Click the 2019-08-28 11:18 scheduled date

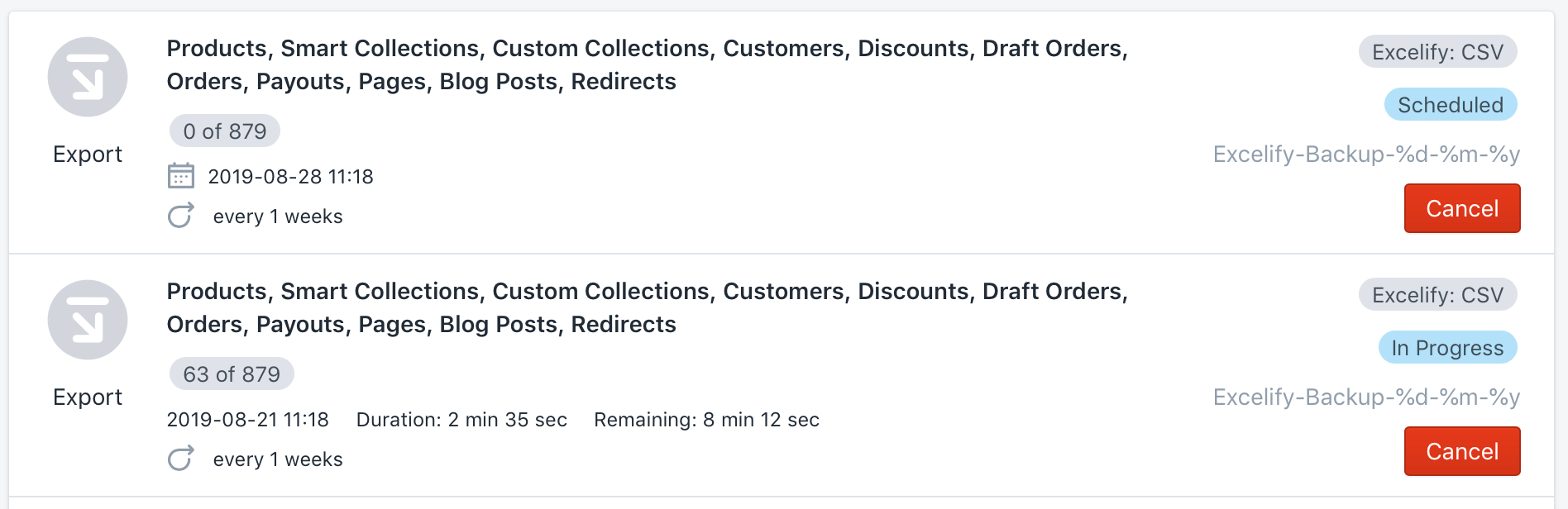tap(290, 177)
